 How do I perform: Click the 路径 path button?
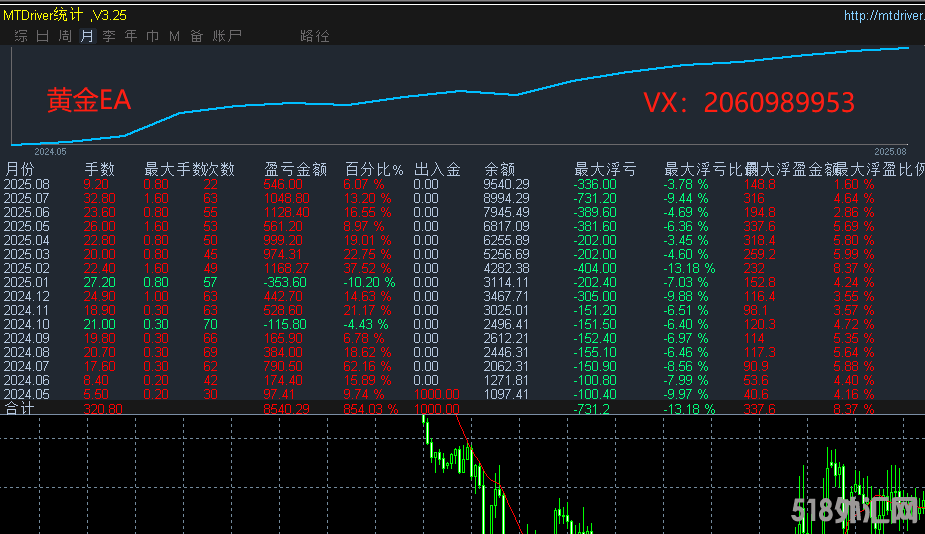pos(314,36)
